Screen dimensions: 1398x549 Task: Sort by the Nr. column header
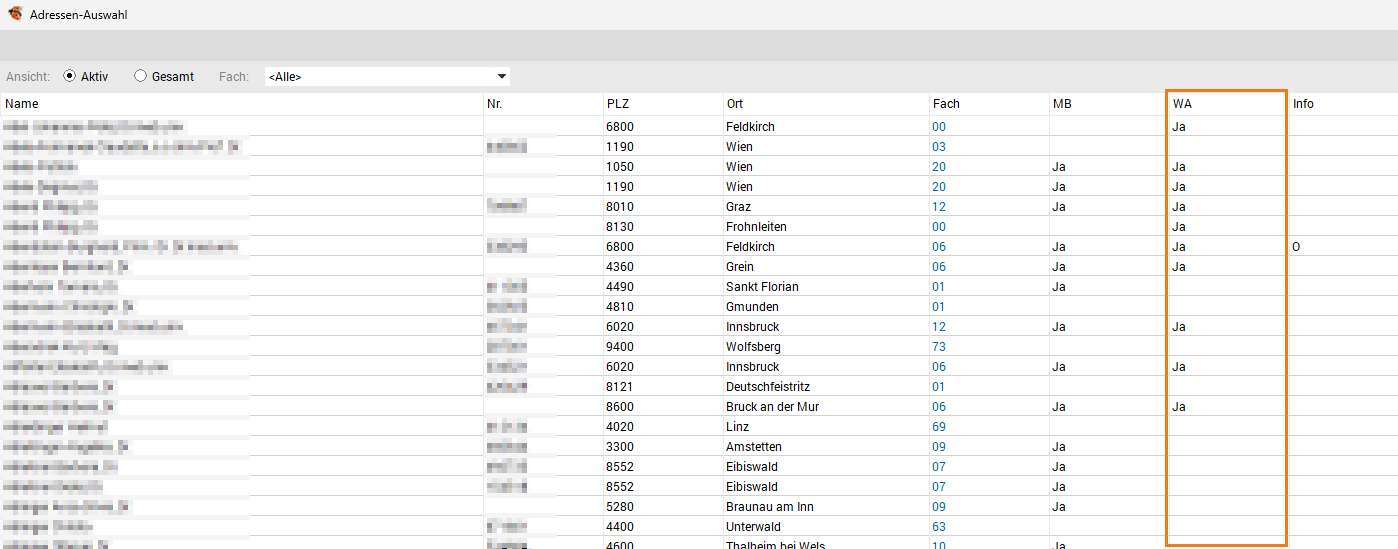point(495,104)
